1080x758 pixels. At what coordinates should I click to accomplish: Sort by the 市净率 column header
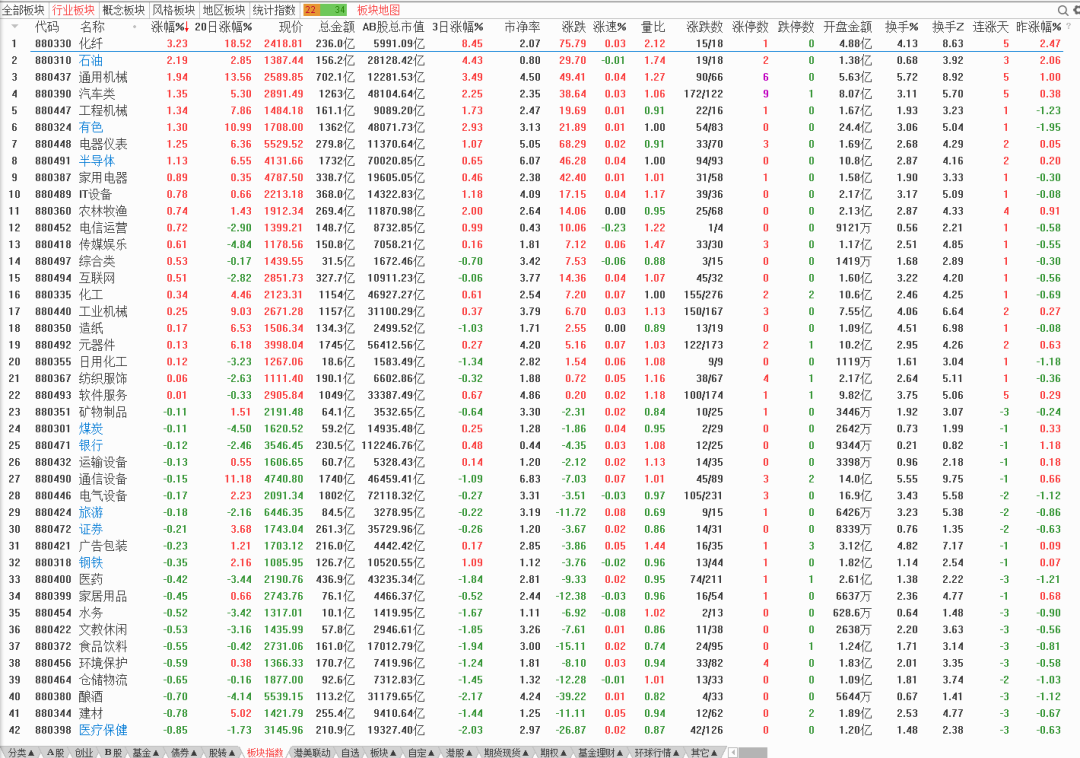click(x=522, y=27)
